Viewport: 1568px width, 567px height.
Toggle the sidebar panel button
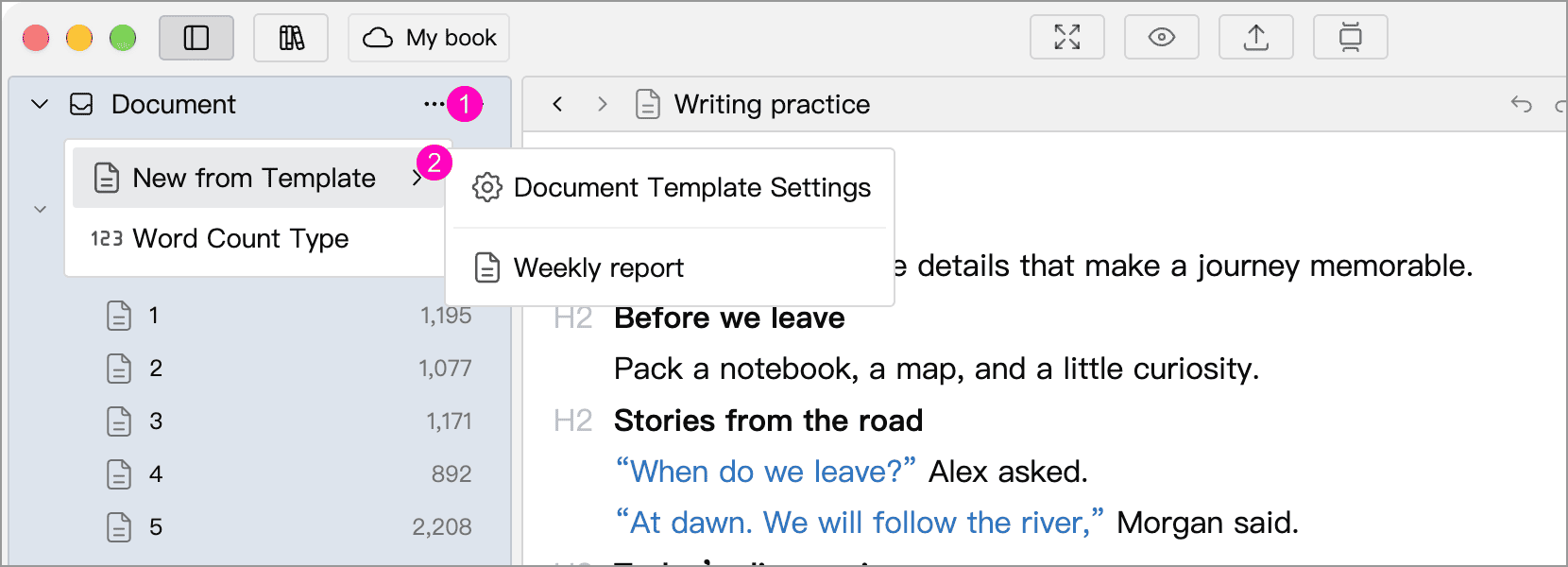[x=196, y=38]
